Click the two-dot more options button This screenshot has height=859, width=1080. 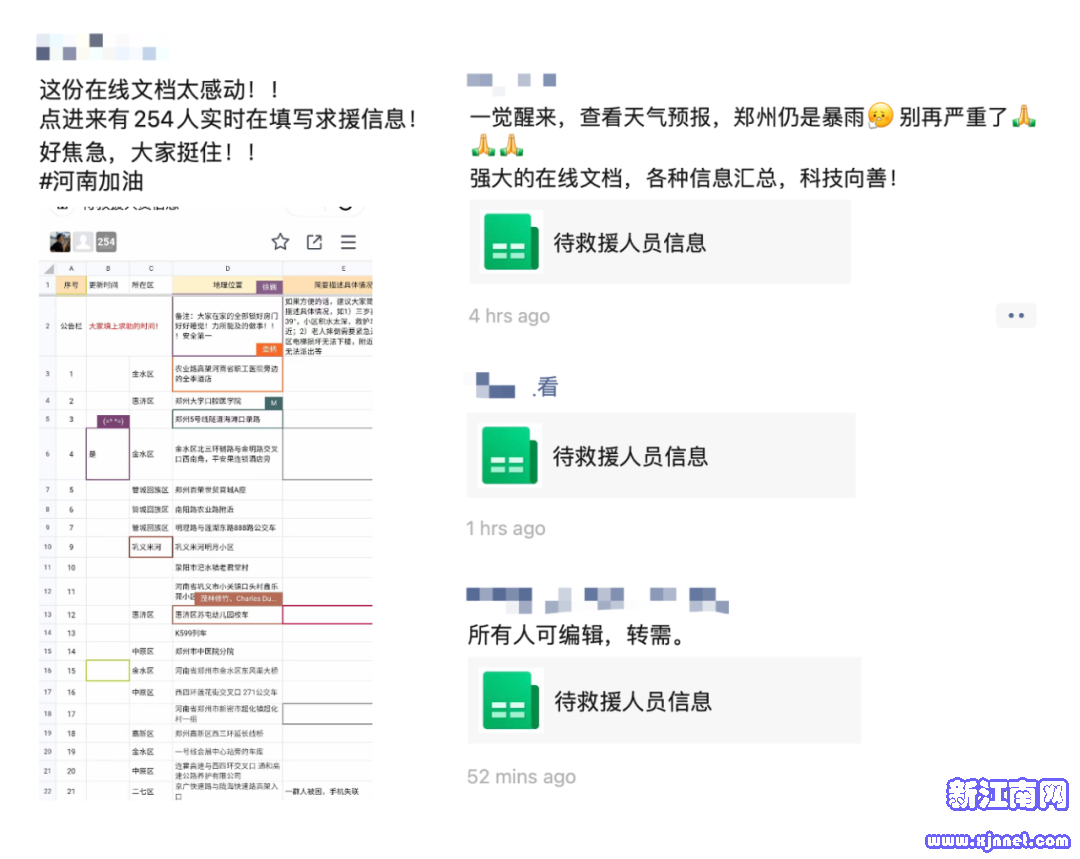click(x=1016, y=316)
